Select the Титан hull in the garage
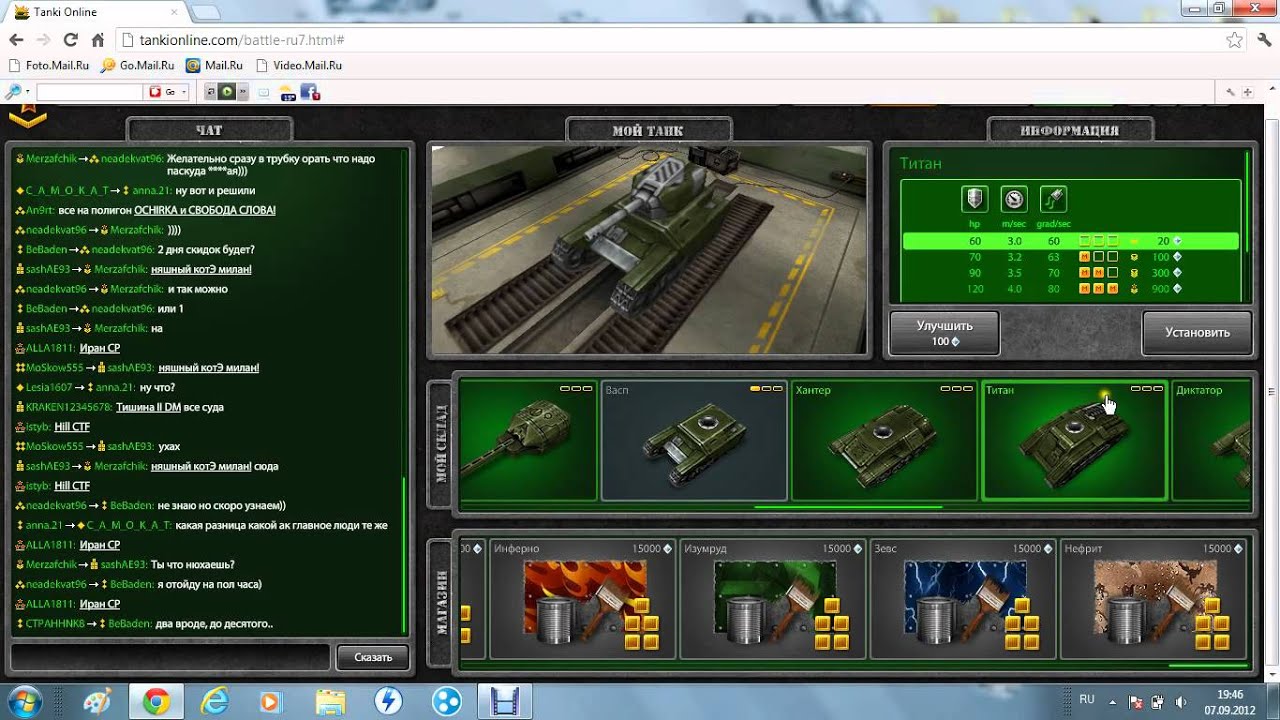1280x720 pixels. tap(1074, 440)
